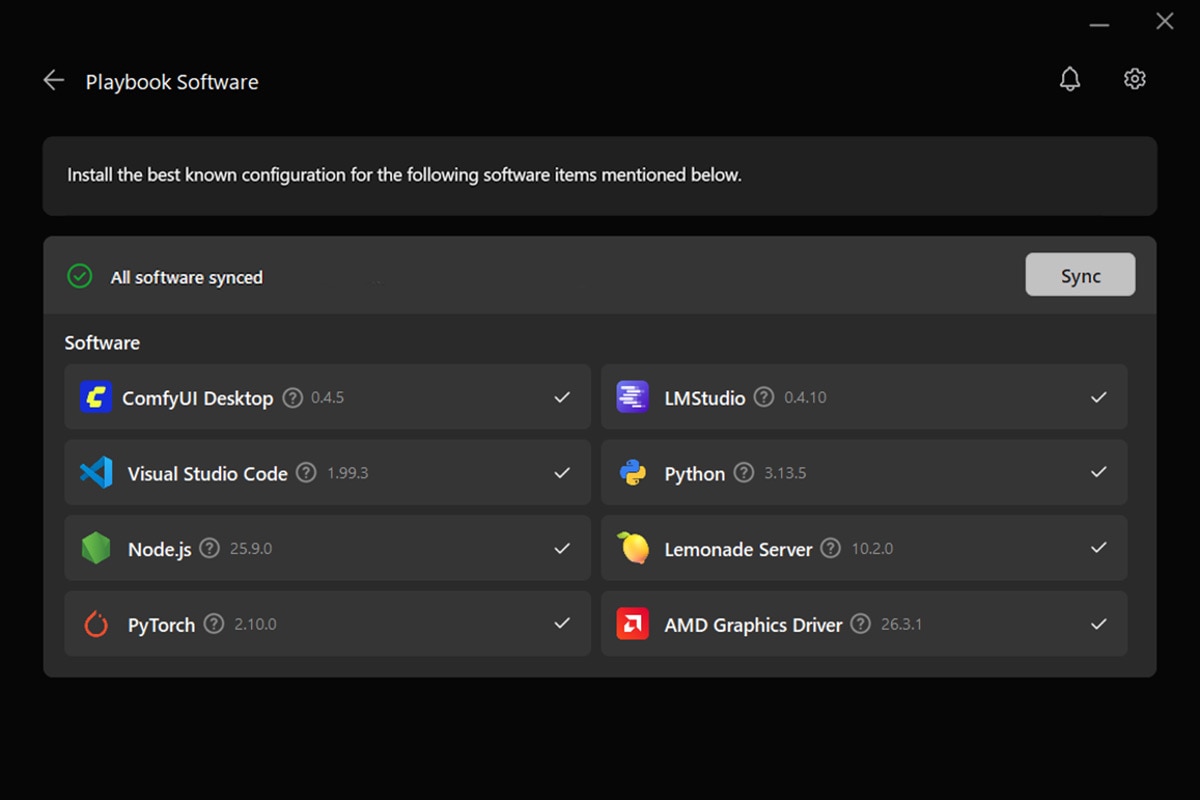
Task: Open notifications bell
Action: tap(1070, 79)
